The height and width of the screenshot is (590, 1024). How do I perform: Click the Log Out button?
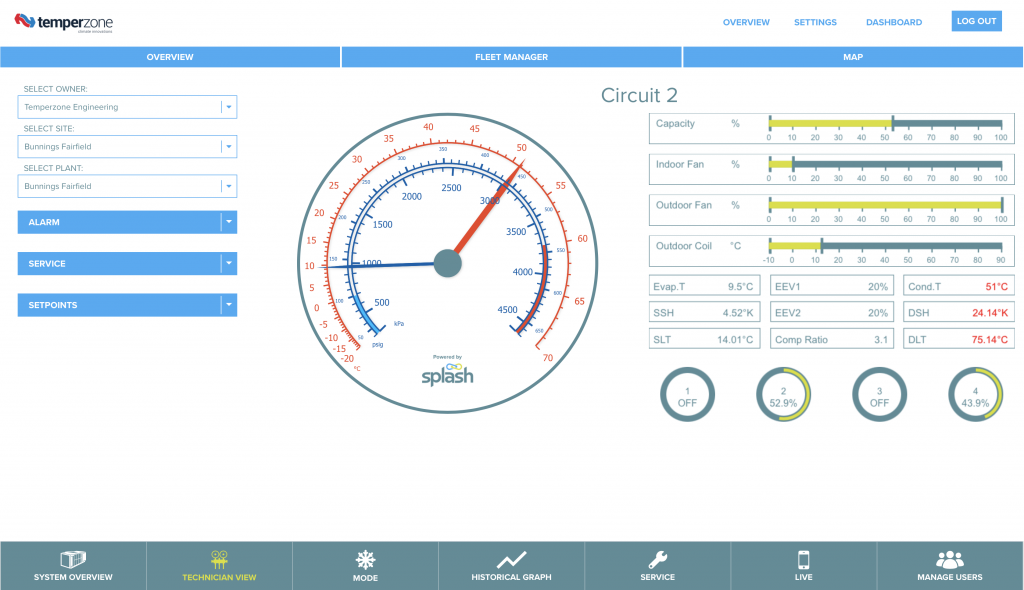tap(976, 21)
